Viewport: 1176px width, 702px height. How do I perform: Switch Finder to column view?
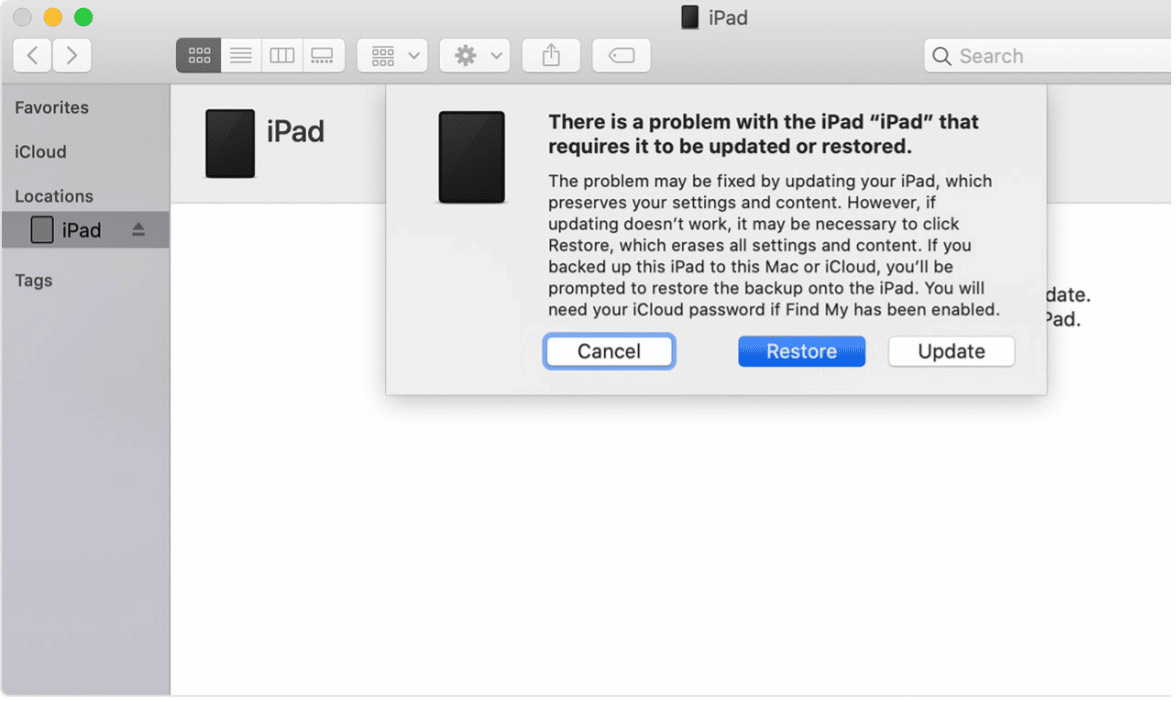click(x=282, y=56)
